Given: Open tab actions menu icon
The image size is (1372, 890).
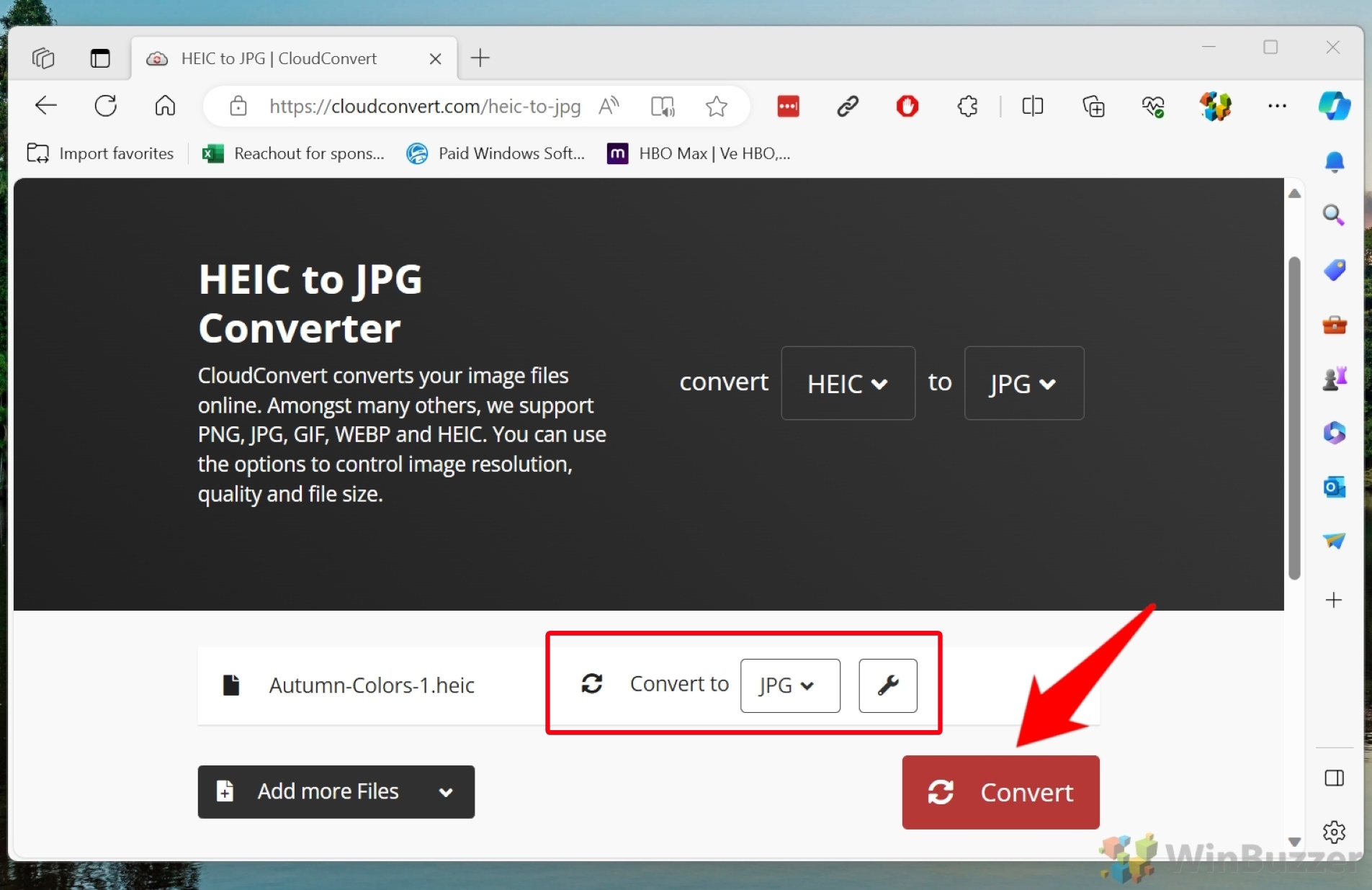Looking at the screenshot, I should coord(100,58).
